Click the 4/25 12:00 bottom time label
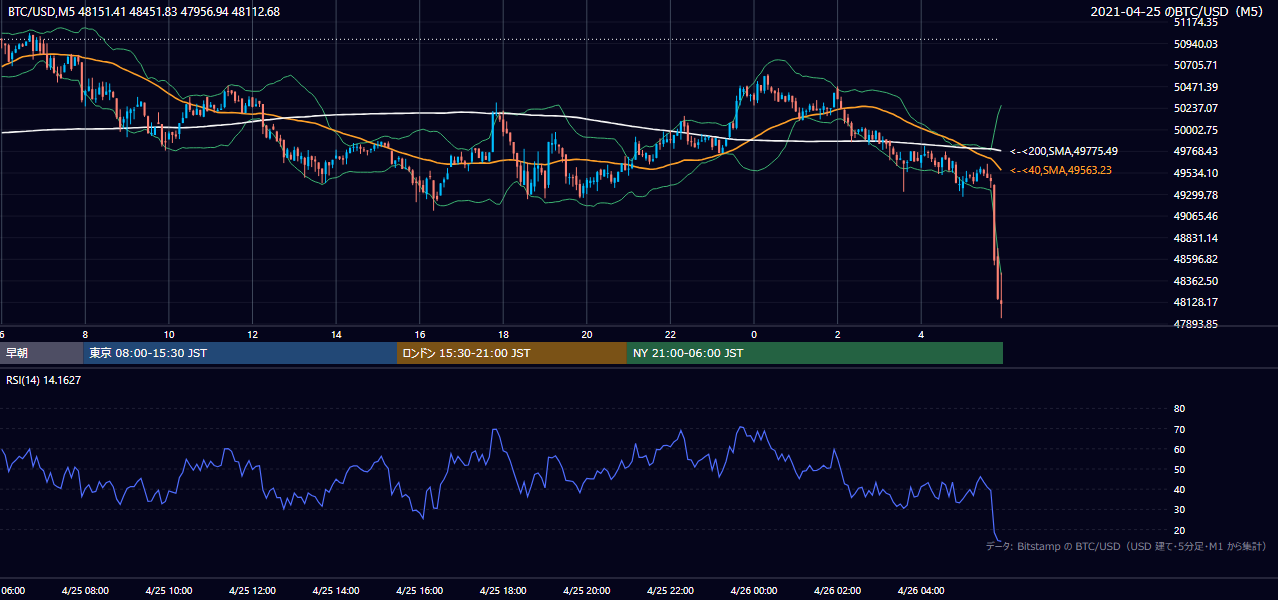The height and width of the screenshot is (600, 1278). [x=252, y=591]
